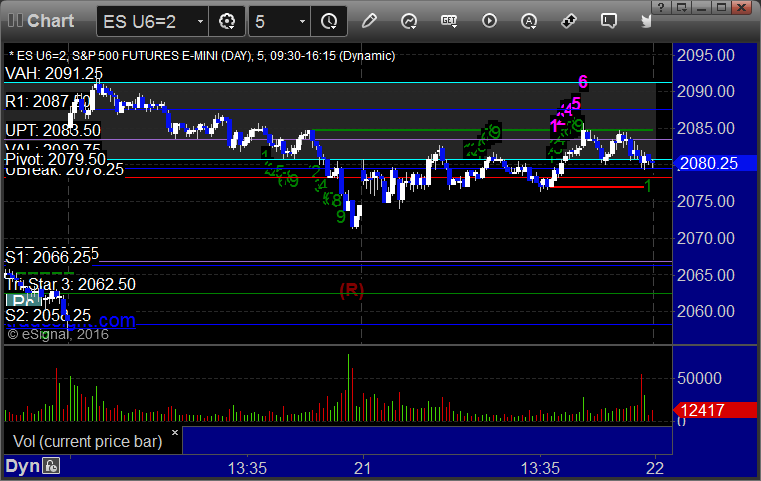The image size is (761, 481).
Task: Expand the ES U6=2 symbol dropdown
Action: 200,21
